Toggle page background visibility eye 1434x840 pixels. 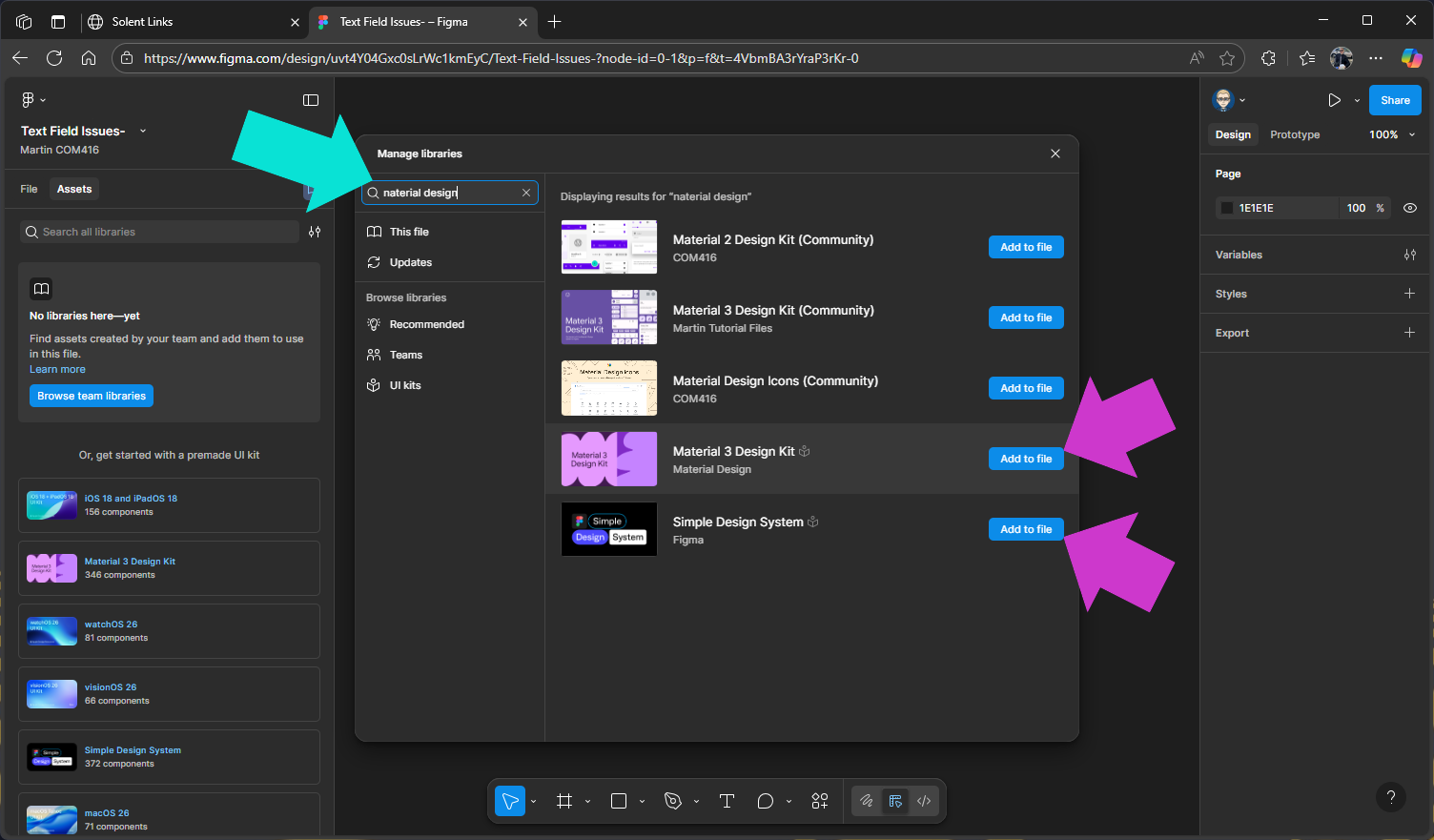(1410, 208)
